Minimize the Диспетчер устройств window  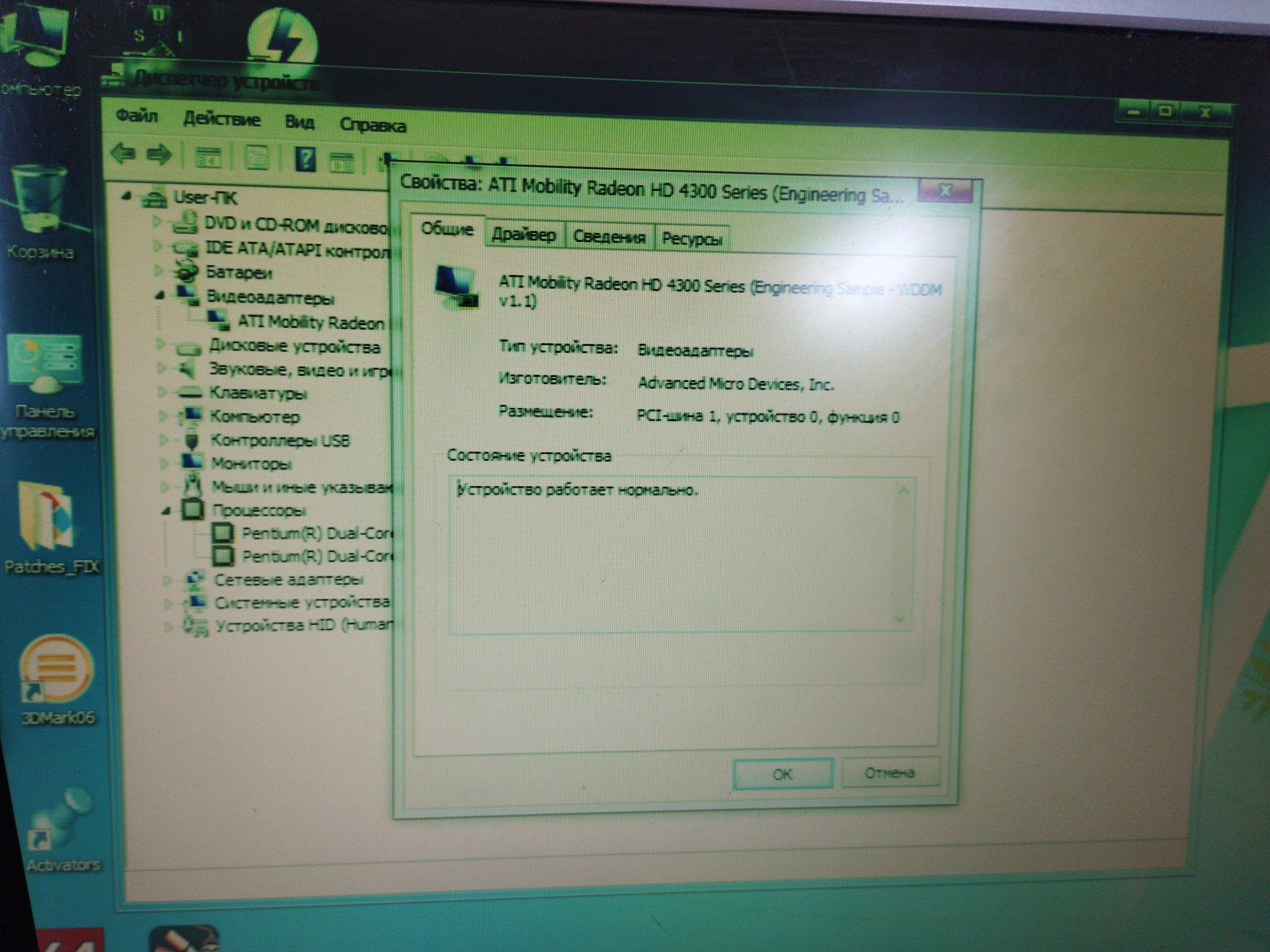[x=1134, y=112]
